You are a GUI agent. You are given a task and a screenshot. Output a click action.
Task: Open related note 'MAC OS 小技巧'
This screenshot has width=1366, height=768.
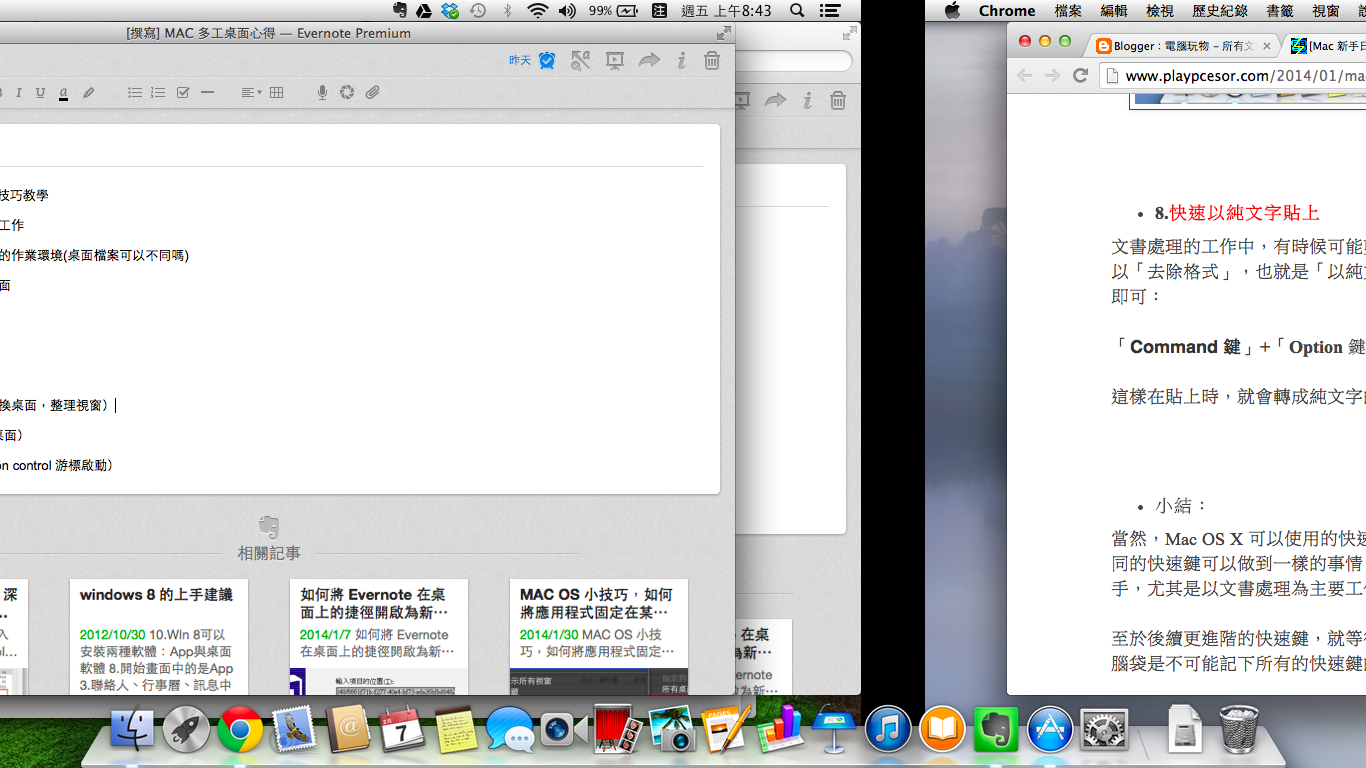pyautogui.click(x=599, y=637)
